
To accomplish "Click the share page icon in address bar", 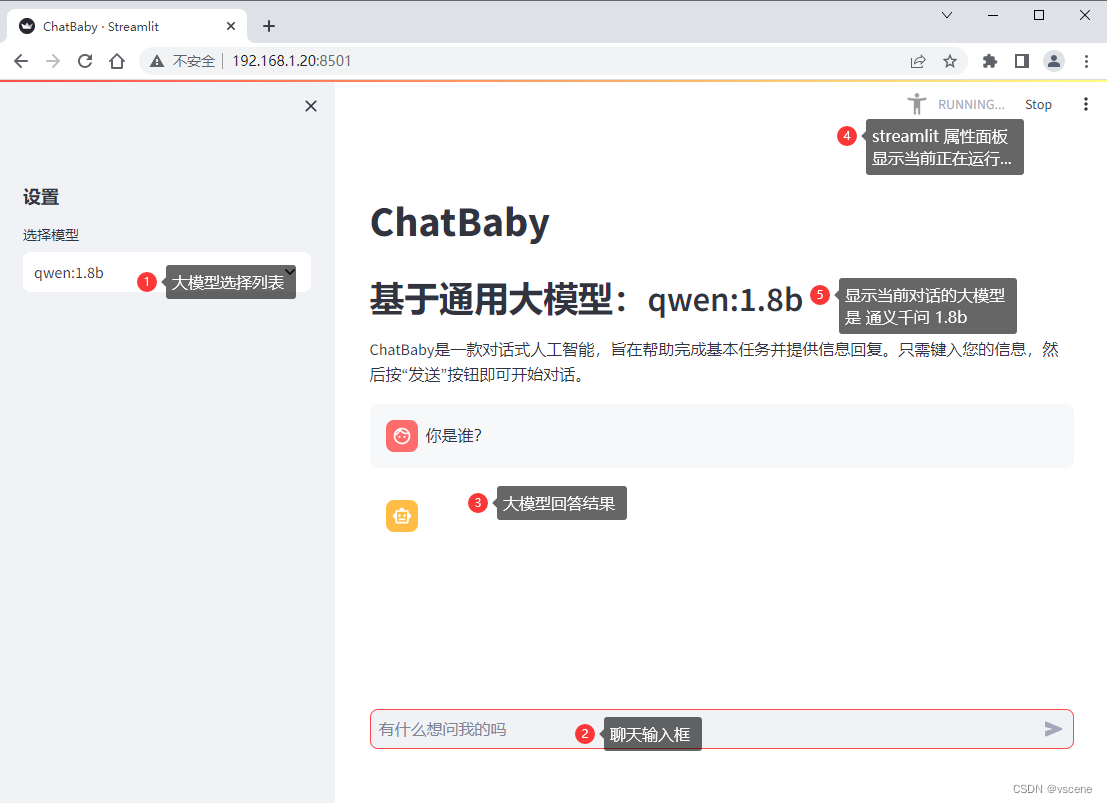I will tap(918, 61).
